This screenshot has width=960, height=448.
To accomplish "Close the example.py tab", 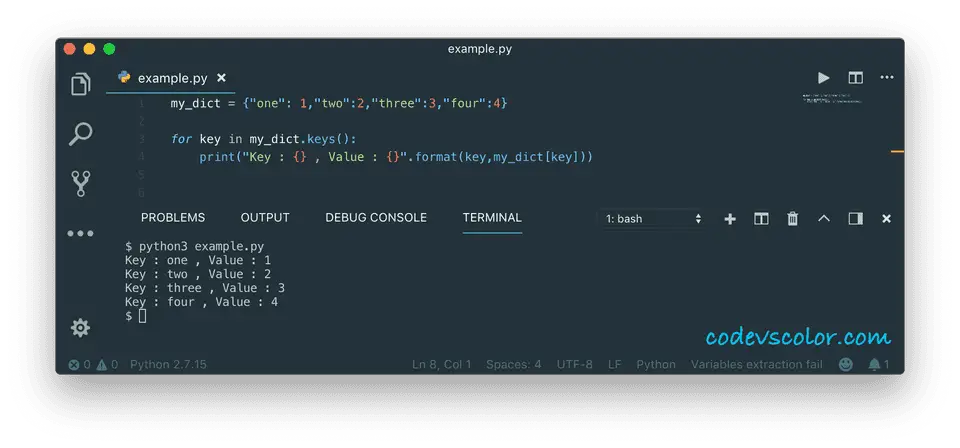I will point(222,78).
